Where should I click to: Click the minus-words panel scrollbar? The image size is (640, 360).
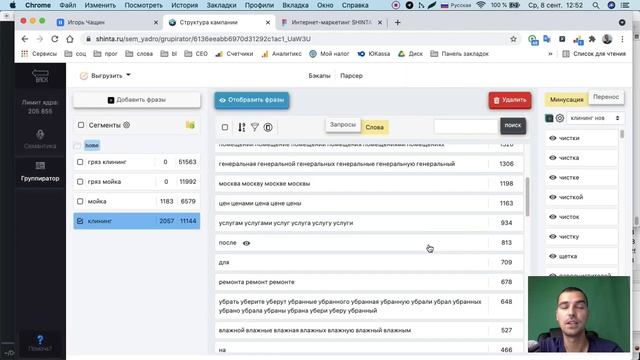[x=622, y=134]
